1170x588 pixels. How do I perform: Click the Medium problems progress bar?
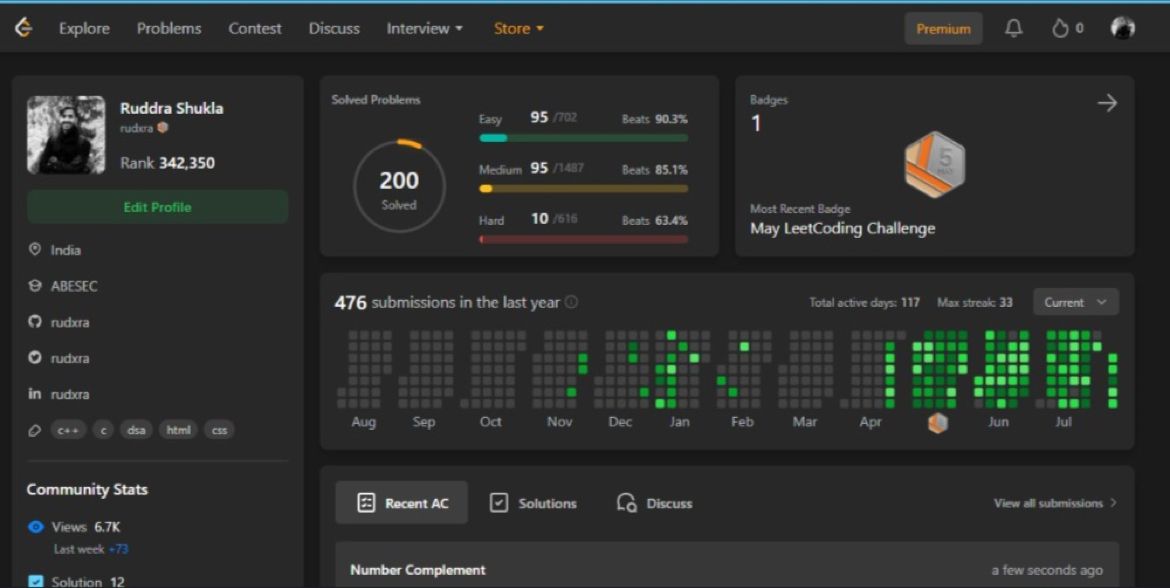tap(584, 189)
